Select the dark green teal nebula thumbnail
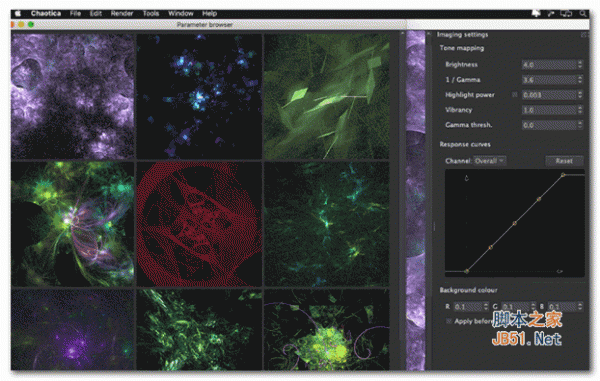 pos(327,224)
